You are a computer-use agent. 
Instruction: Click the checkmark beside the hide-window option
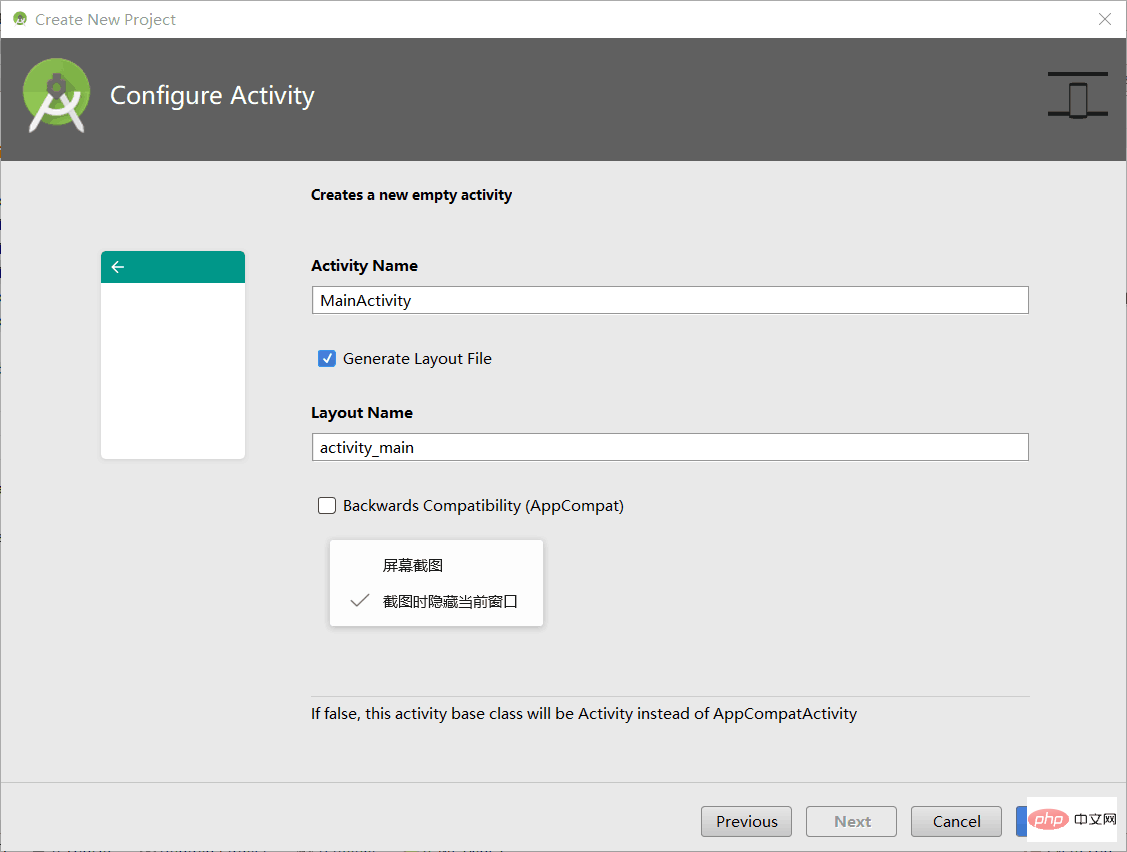pyautogui.click(x=359, y=600)
